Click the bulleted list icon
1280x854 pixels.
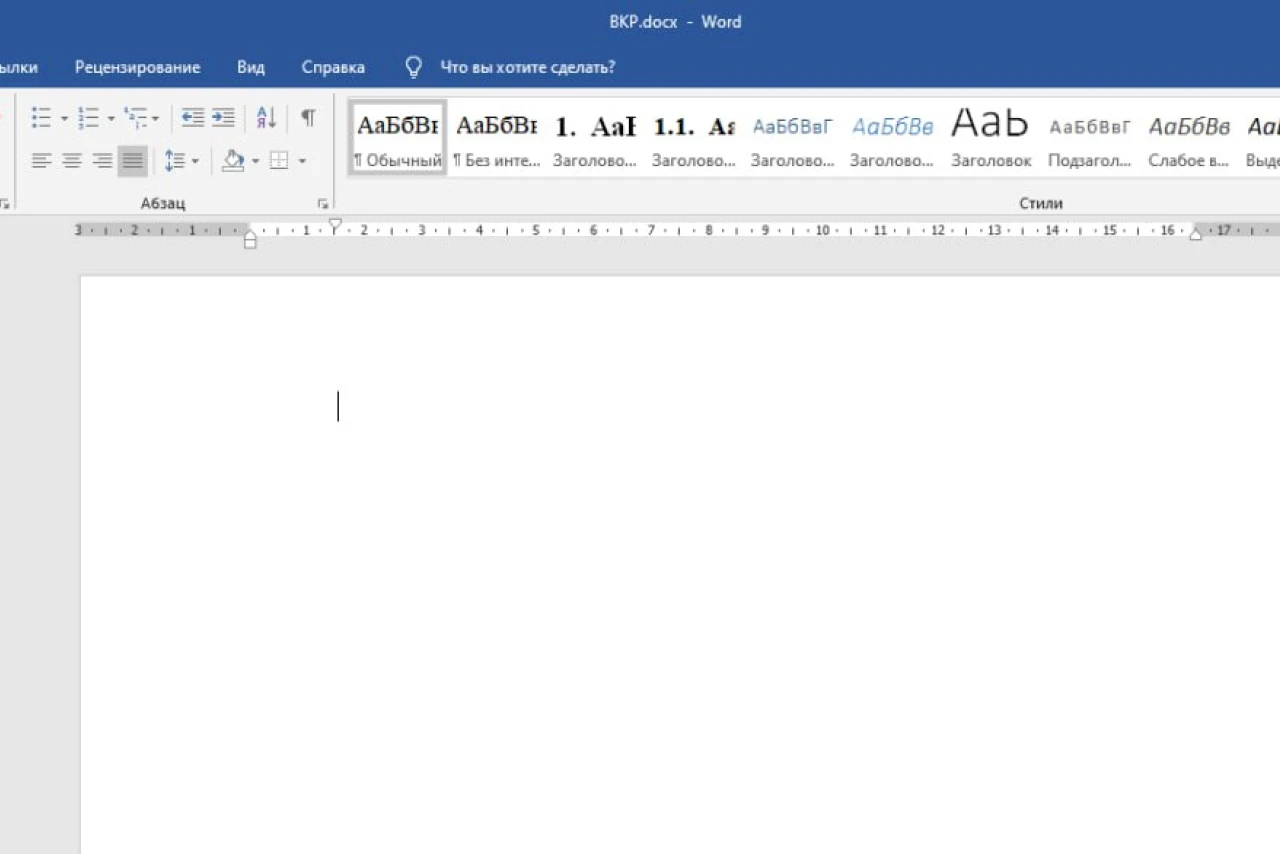click(41, 118)
